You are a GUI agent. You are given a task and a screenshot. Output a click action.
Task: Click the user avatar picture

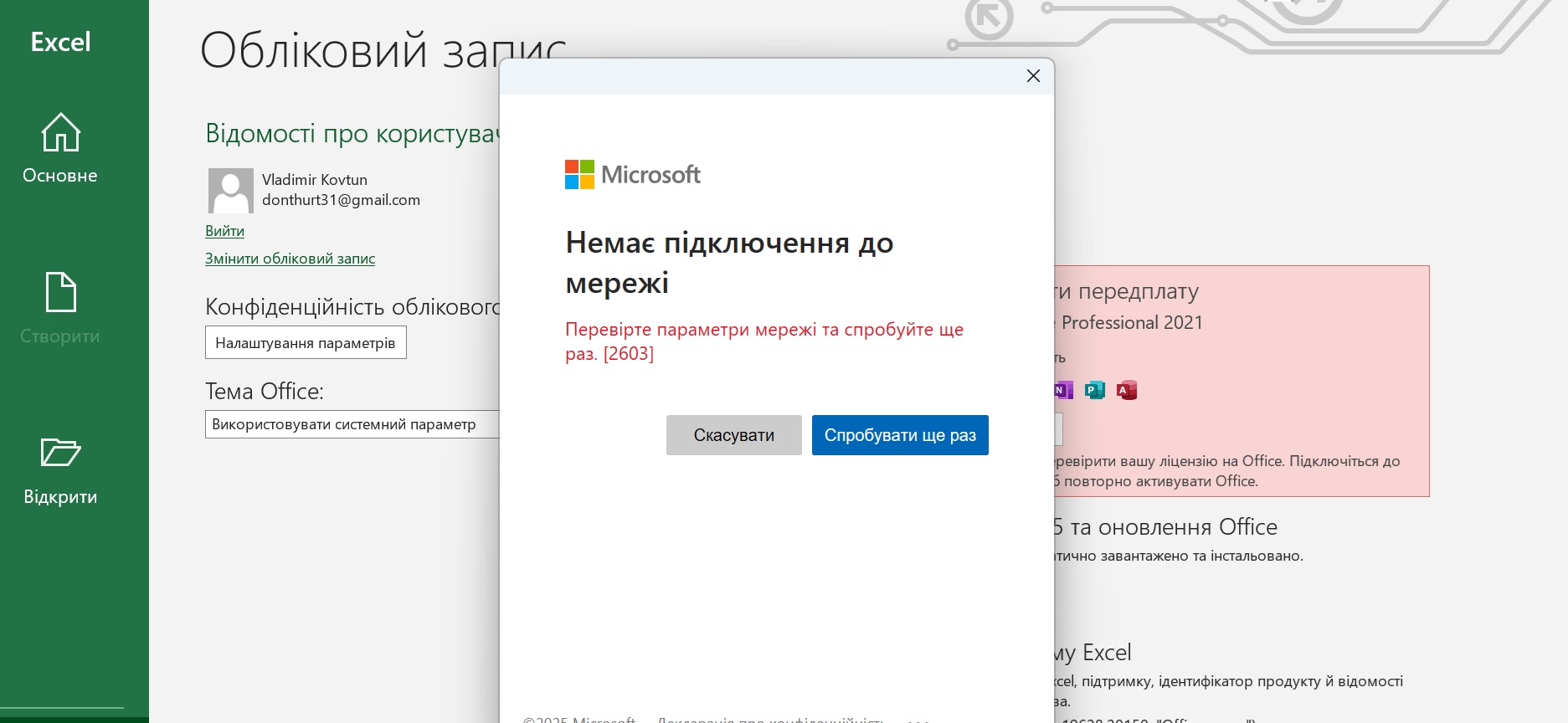(230, 190)
